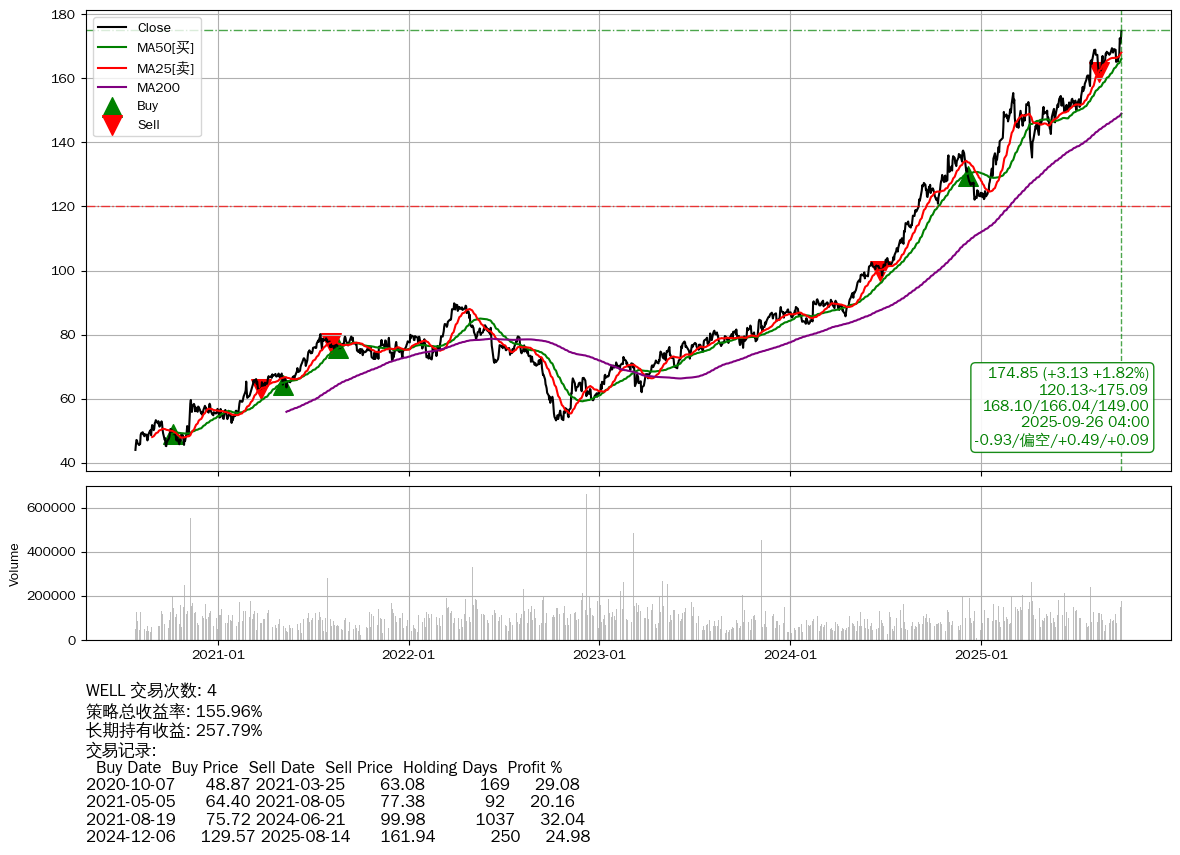Click the 2023-01 x-axis date label
Viewport: 1180px width, 855px height.
coord(599,655)
